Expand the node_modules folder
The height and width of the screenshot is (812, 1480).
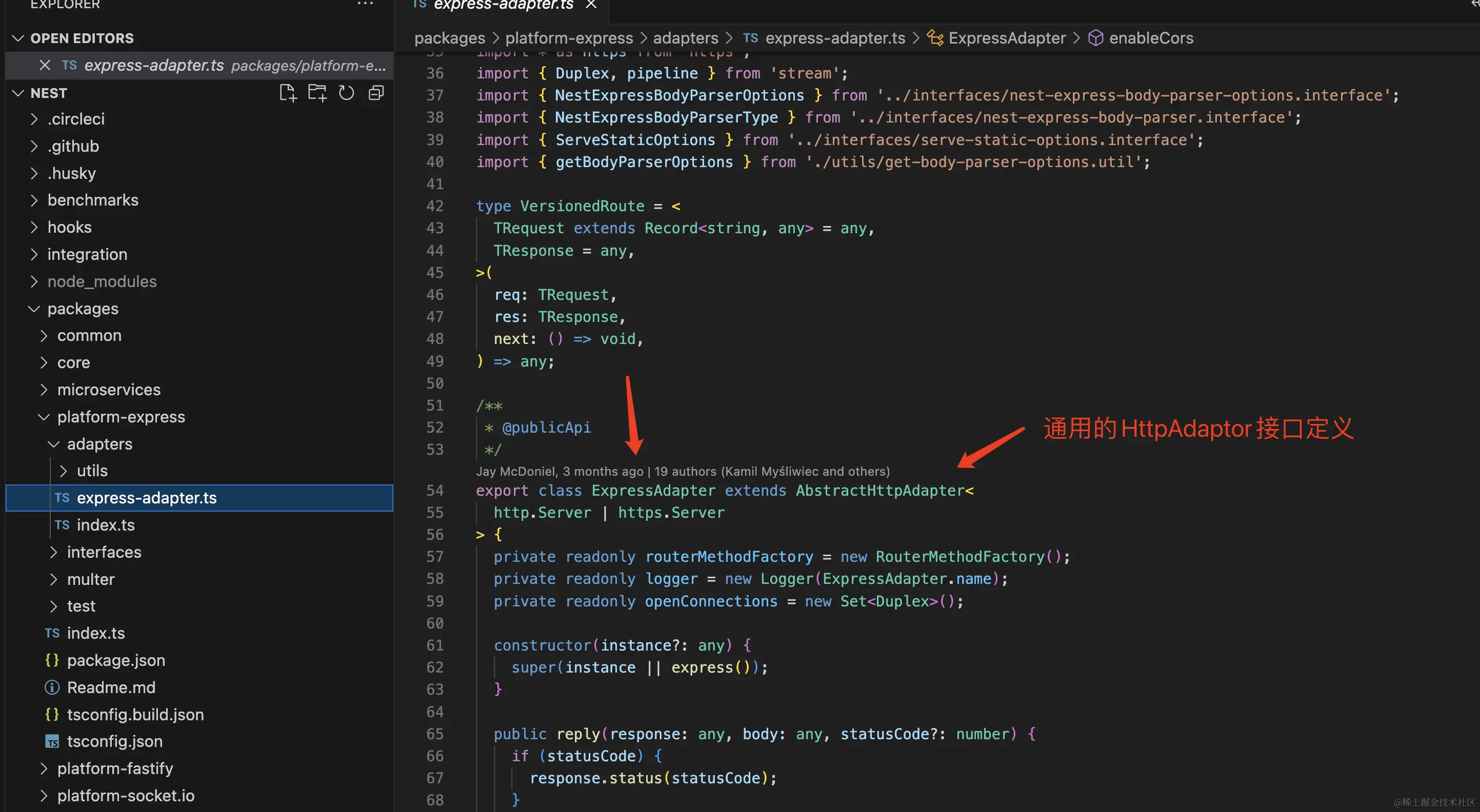(34, 281)
